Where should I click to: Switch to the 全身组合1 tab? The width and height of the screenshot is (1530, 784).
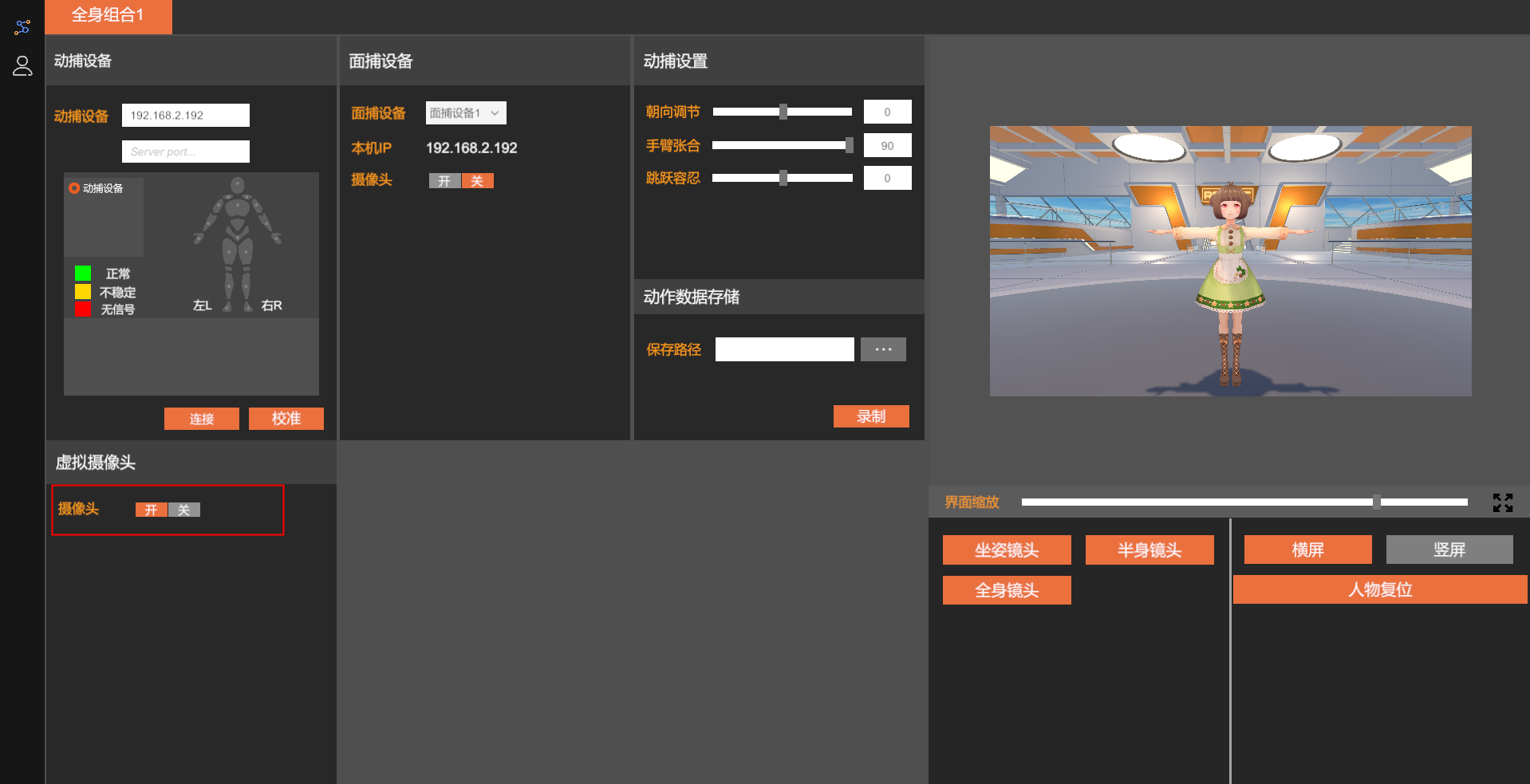click(x=108, y=16)
